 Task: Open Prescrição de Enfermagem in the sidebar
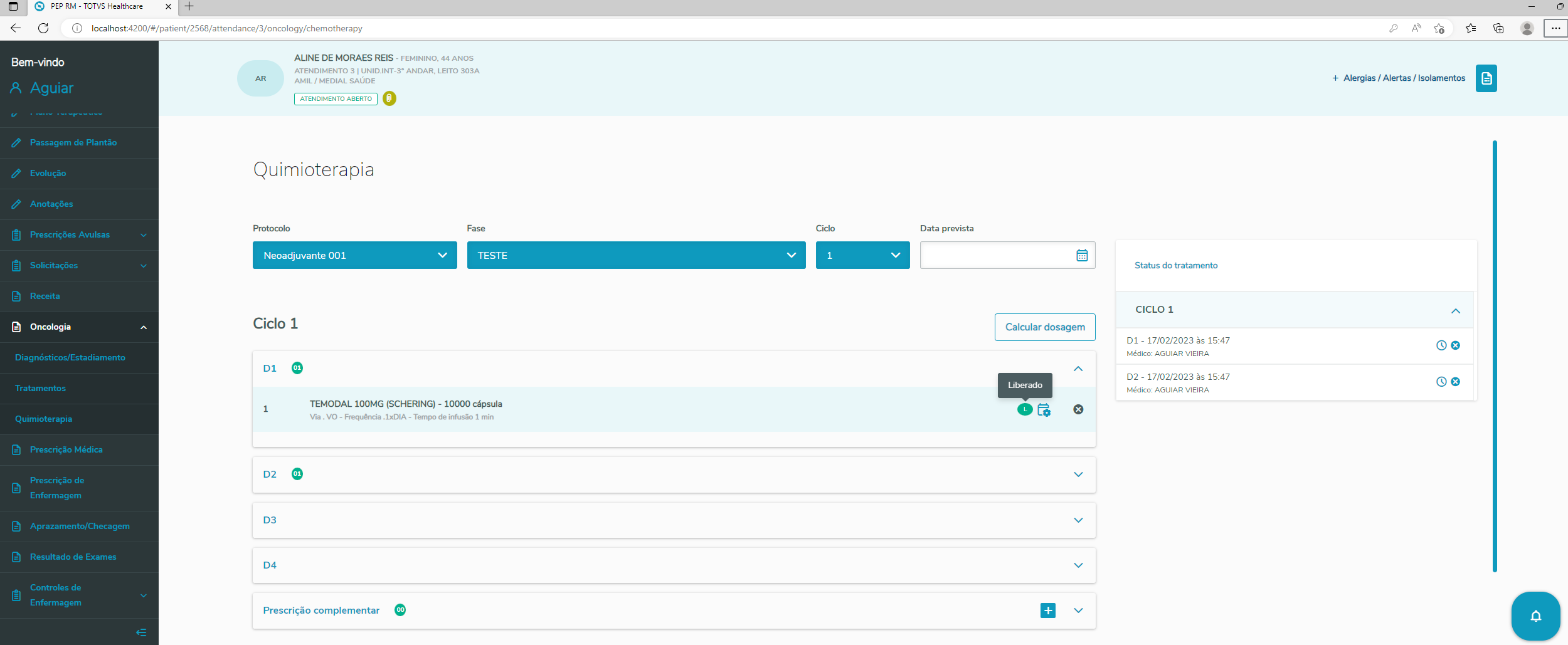coord(79,488)
